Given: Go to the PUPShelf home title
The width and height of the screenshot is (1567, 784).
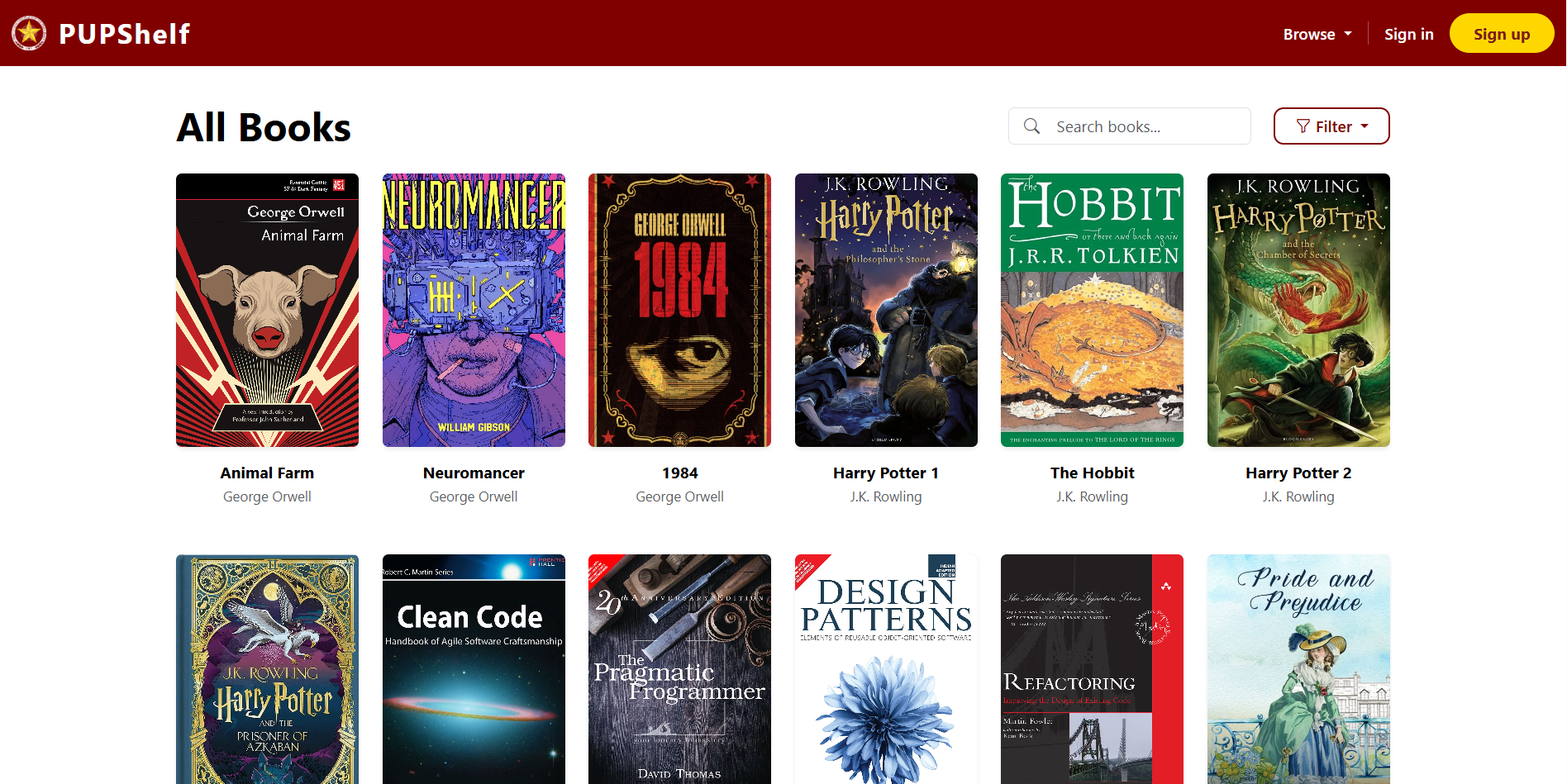Looking at the screenshot, I should pyautogui.click(x=125, y=34).
